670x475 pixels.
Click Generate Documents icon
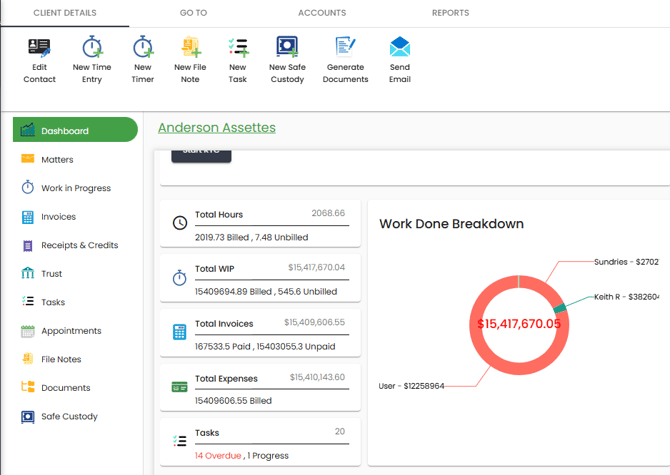pos(345,48)
